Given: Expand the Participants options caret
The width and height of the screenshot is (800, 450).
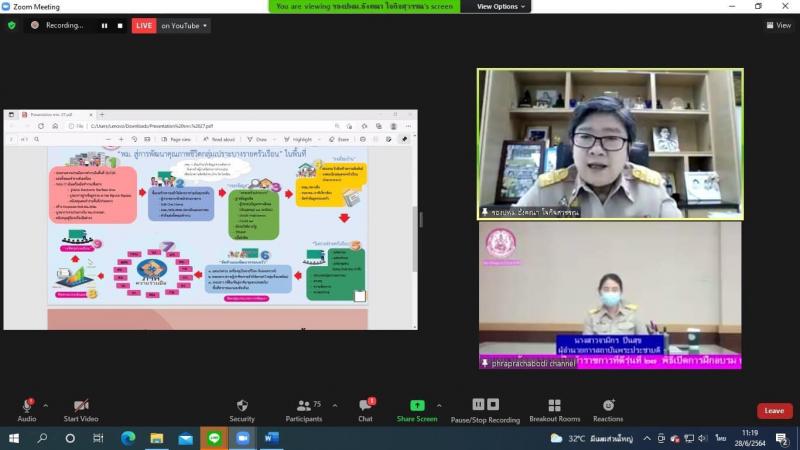Looking at the screenshot, I should tap(335, 406).
